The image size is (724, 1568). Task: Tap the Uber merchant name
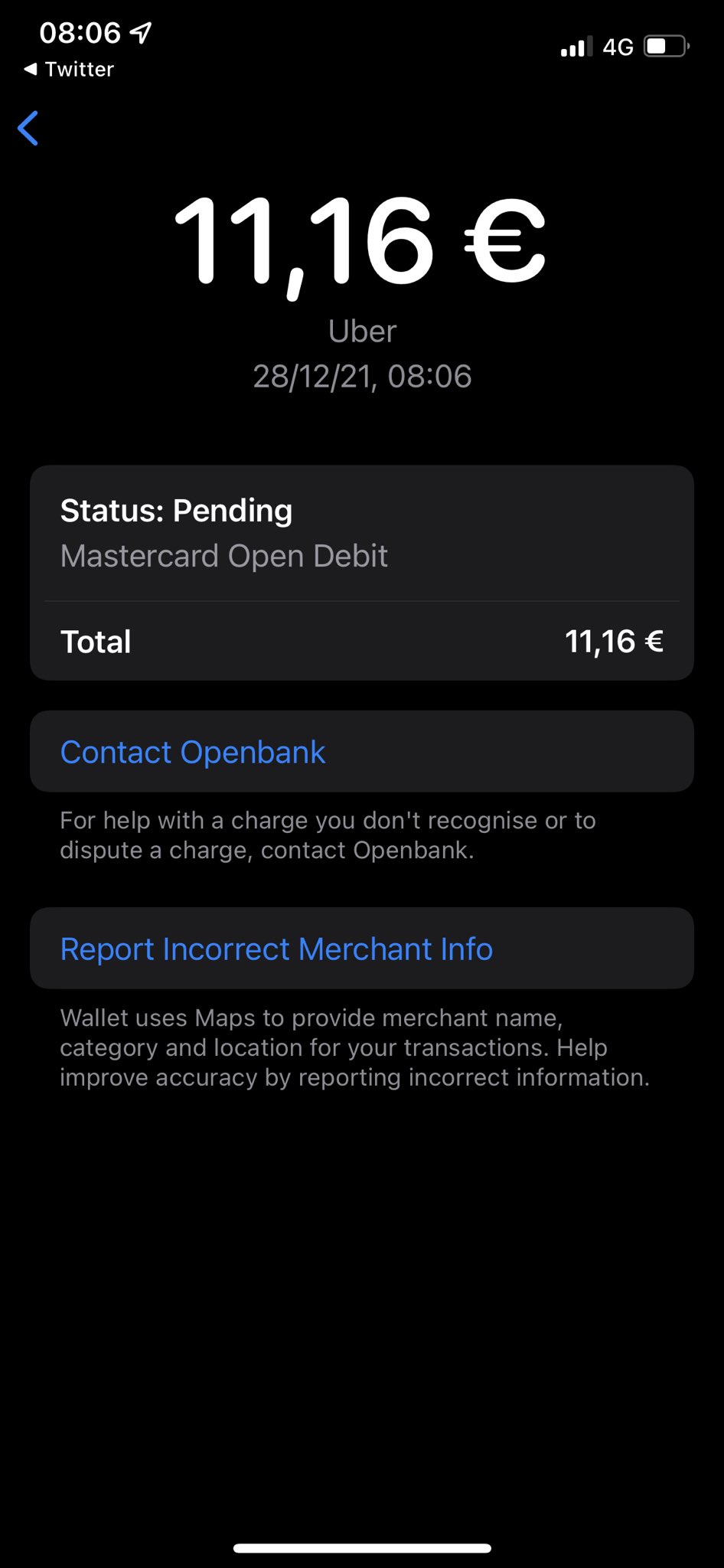[x=362, y=332]
